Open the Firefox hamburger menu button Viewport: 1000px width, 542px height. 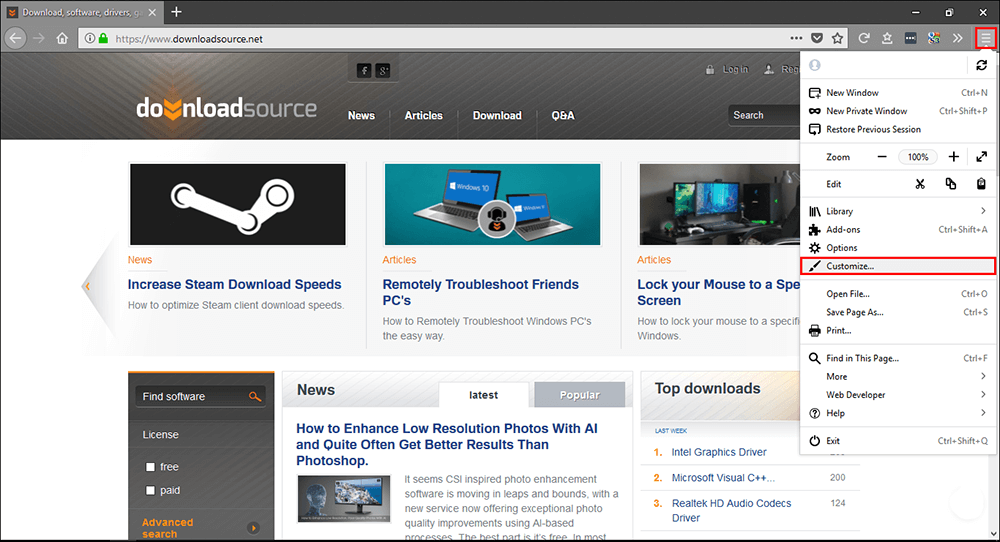pos(985,38)
